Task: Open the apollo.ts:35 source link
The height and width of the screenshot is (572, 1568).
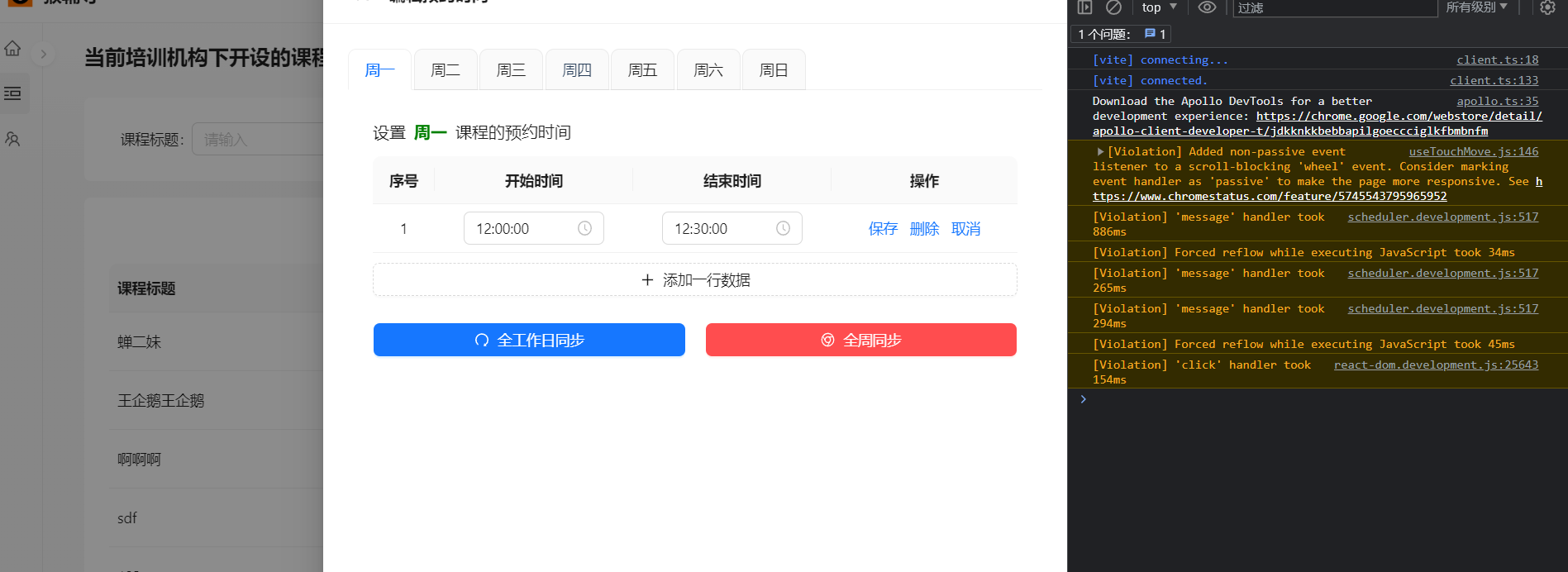Action: tap(1498, 101)
